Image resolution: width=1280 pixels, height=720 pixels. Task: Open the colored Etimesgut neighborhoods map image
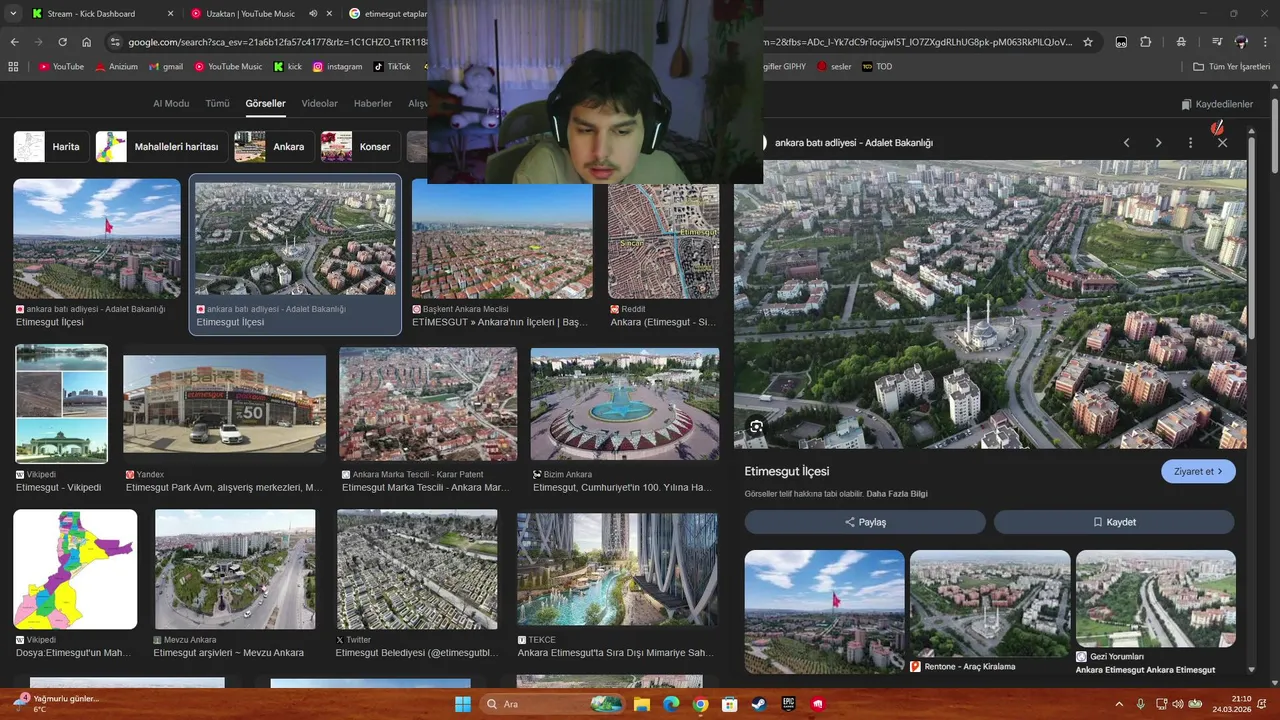75,569
